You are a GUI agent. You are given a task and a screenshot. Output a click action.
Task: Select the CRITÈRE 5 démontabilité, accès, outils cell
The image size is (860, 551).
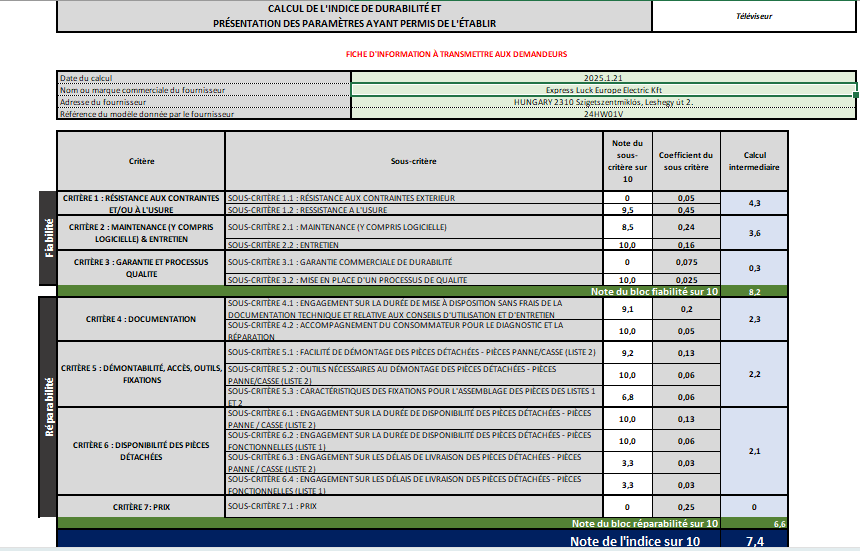point(142,374)
